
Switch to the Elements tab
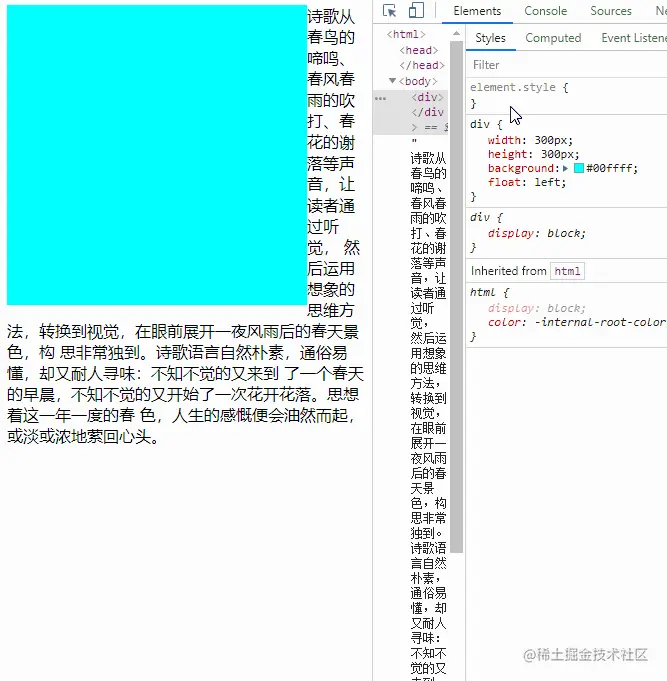point(477,11)
